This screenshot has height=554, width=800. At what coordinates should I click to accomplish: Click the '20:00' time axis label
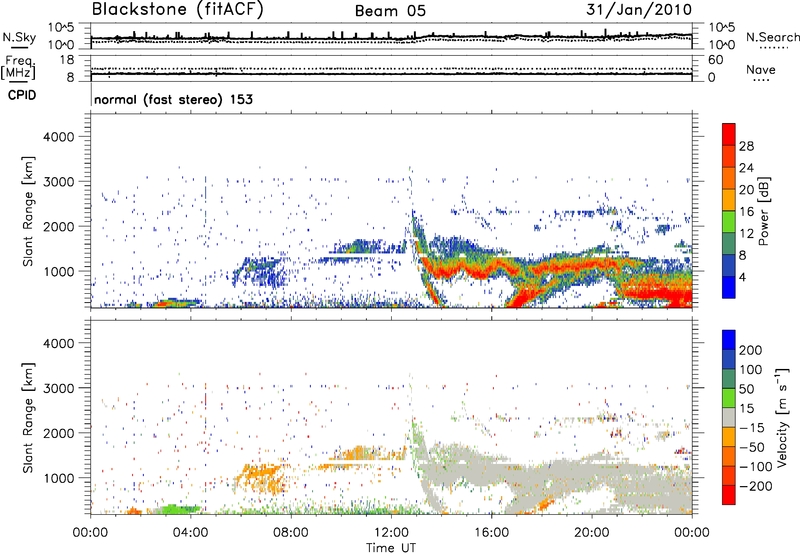[591, 533]
